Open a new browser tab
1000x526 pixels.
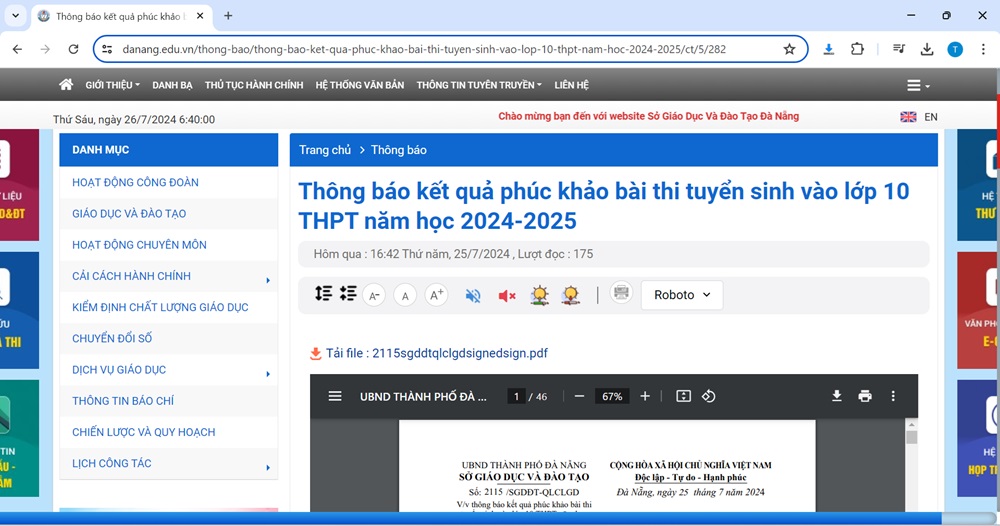pos(228,16)
